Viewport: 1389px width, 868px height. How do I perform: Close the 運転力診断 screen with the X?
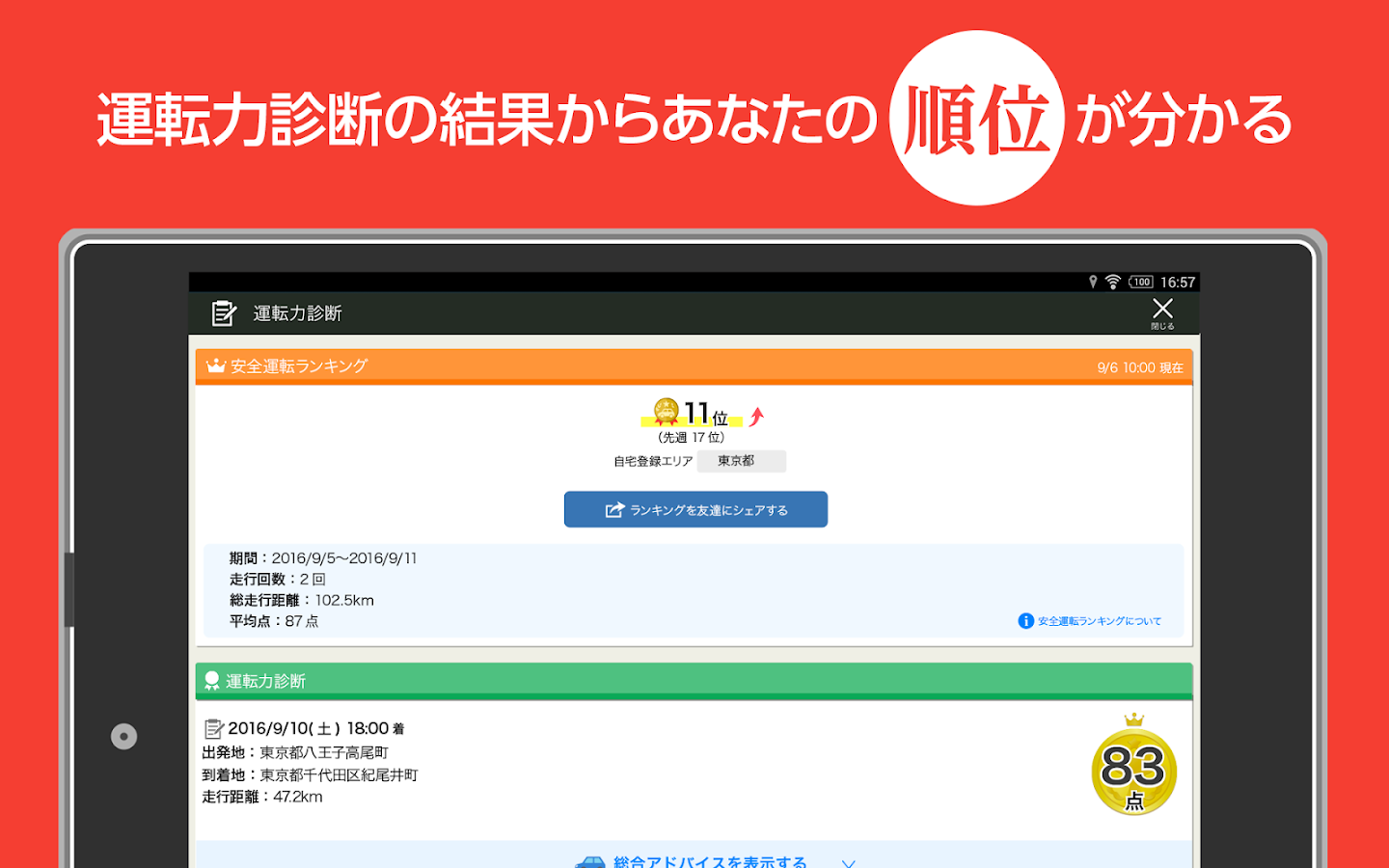(x=1162, y=312)
